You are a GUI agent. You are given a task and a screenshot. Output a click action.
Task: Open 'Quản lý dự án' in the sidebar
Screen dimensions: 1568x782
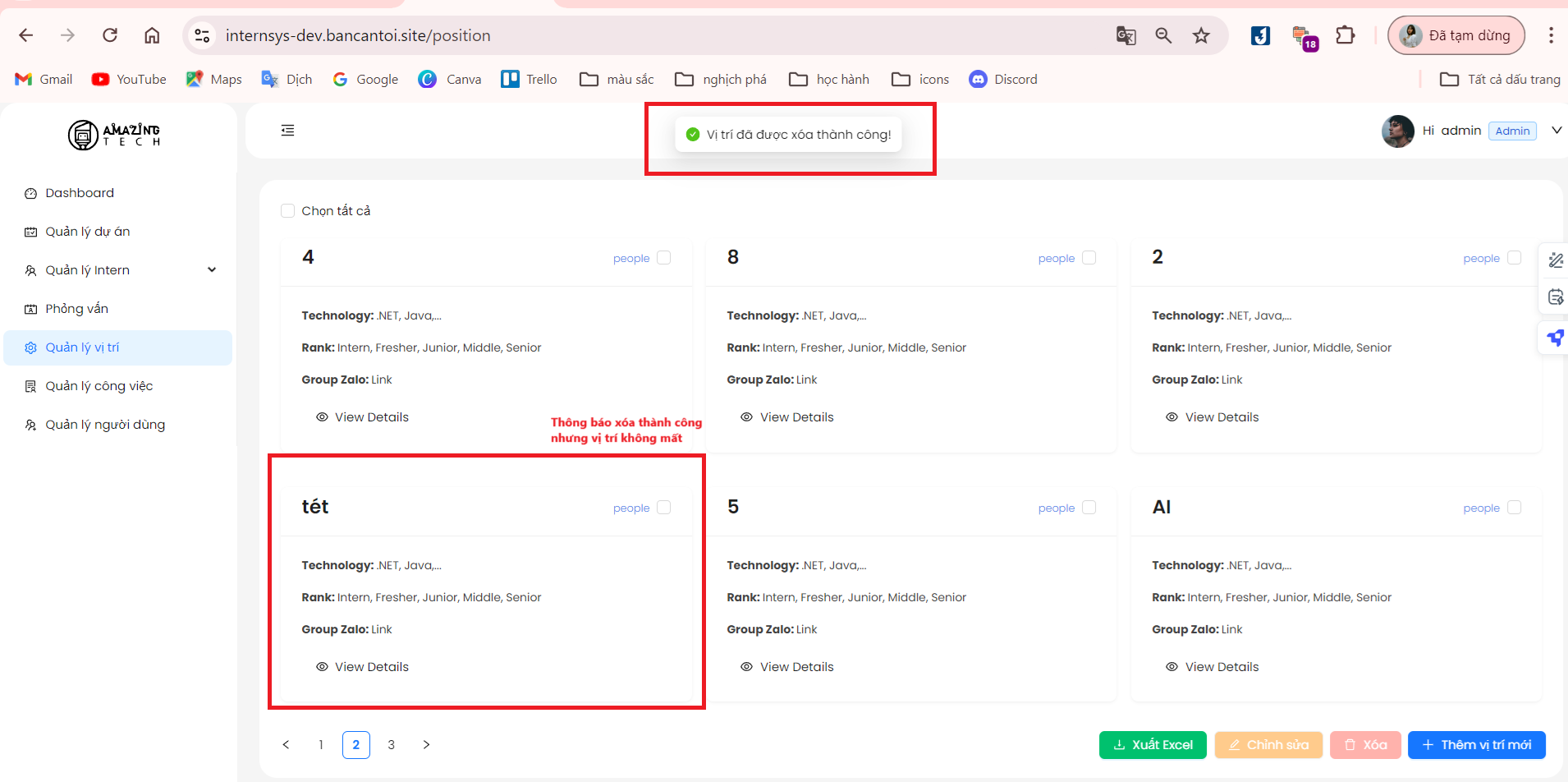(x=88, y=232)
